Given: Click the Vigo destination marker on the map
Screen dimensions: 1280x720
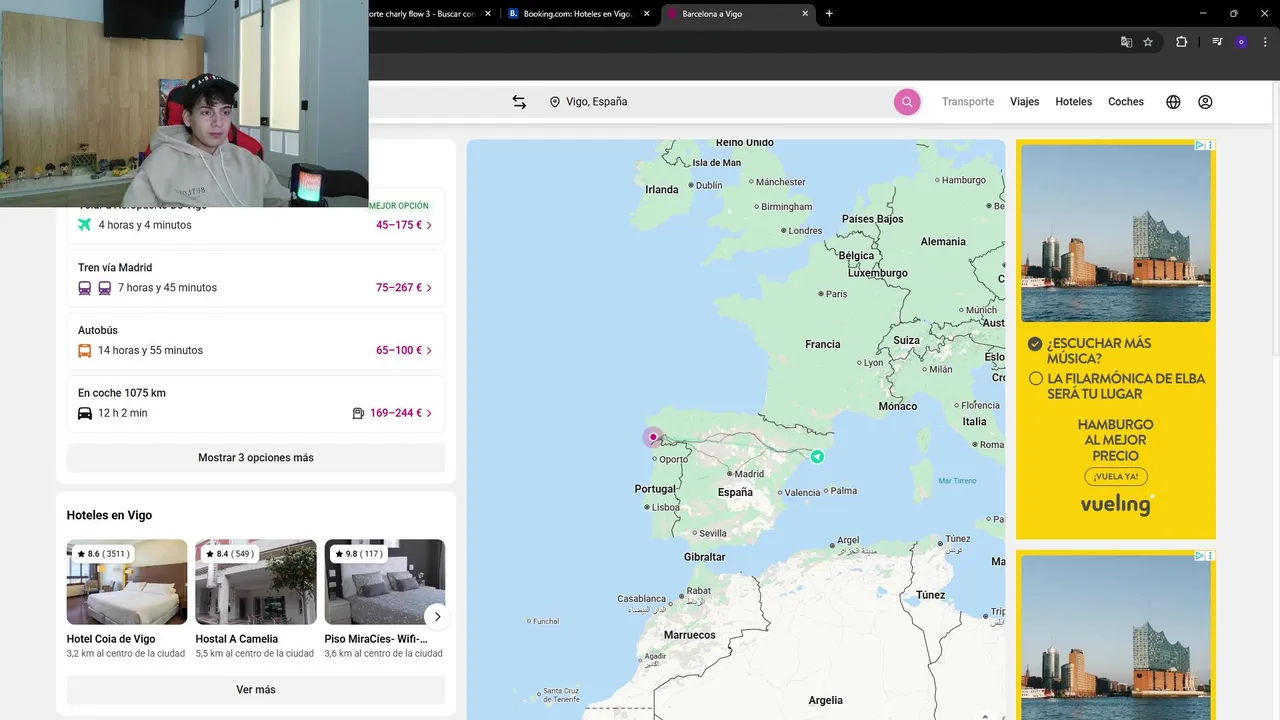Looking at the screenshot, I should (x=653, y=437).
